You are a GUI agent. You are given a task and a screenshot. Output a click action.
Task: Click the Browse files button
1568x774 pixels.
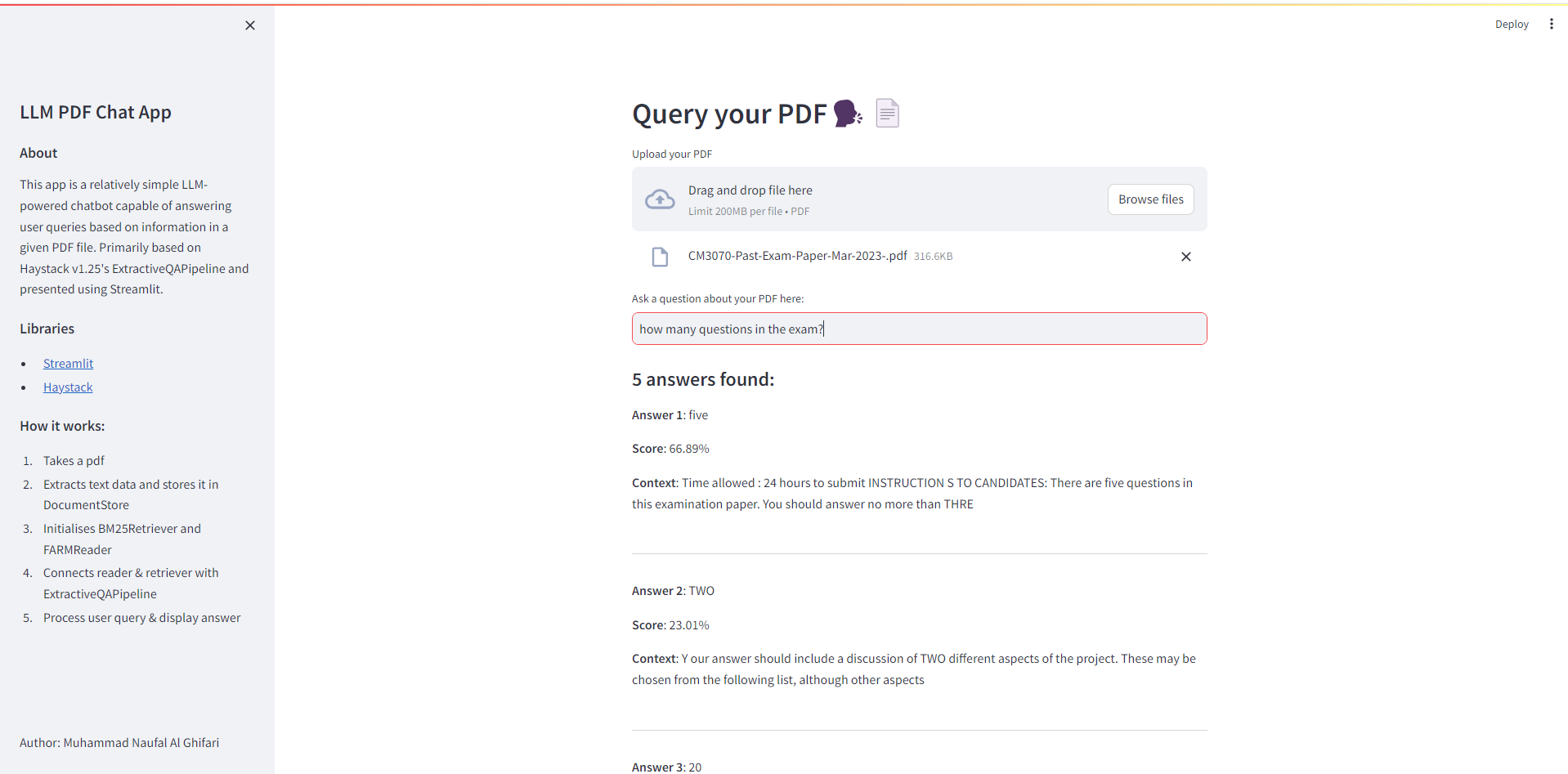pyautogui.click(x=1150, y=199)
